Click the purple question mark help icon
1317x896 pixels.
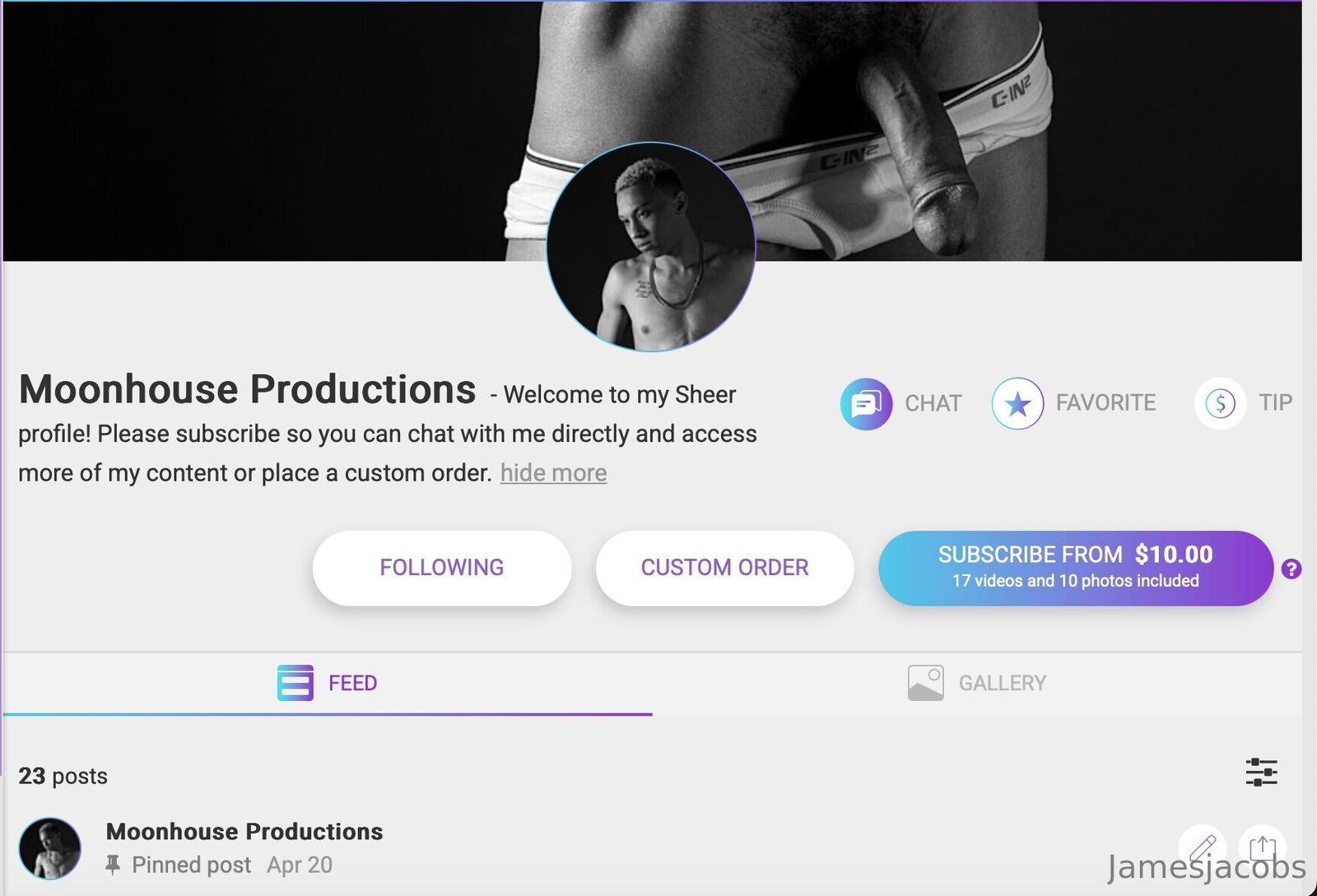click(1291, 569)
